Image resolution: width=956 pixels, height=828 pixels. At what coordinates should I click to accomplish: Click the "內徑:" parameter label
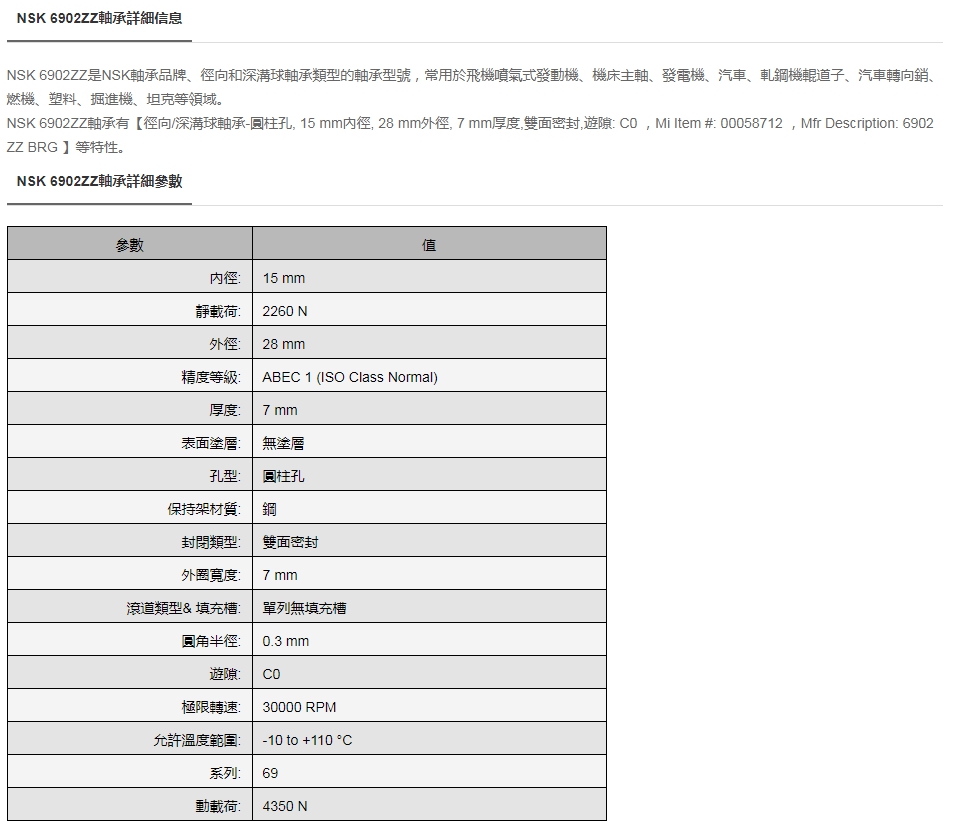[x=225, y=278]
